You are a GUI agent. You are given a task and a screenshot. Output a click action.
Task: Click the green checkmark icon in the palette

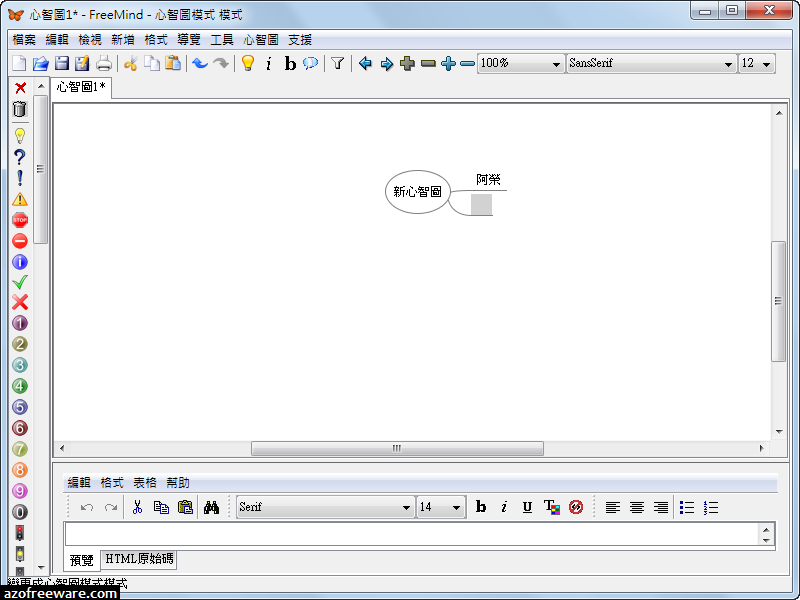(22, 282)
